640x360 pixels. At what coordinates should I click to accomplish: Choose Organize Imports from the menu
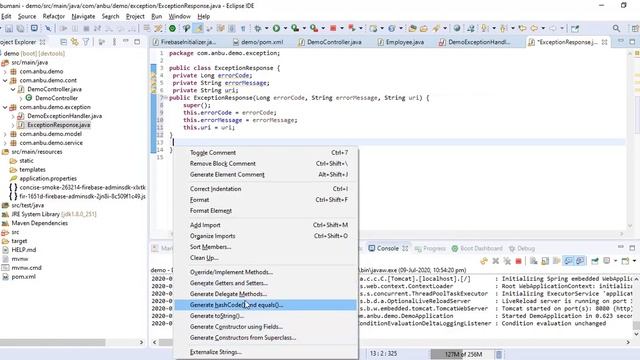265,236
